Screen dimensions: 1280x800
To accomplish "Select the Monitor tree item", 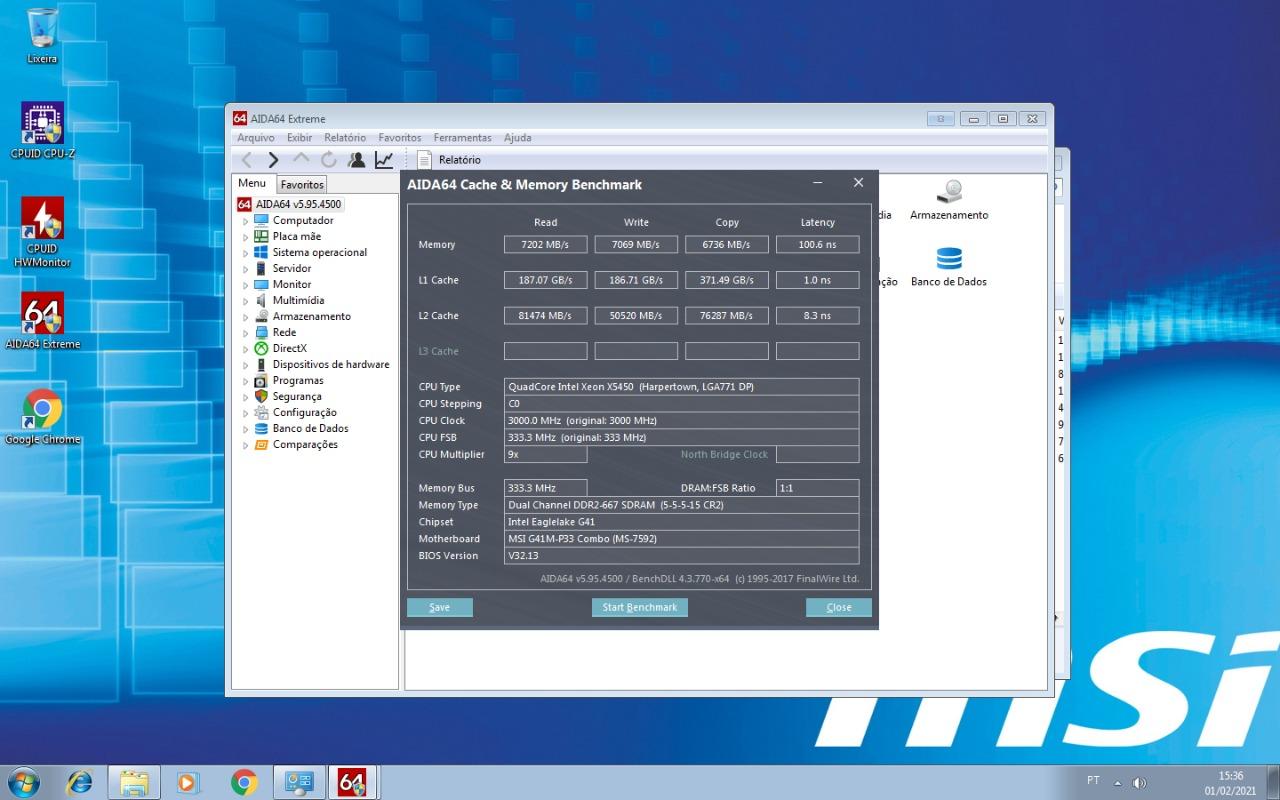I will tap(292, 284).
